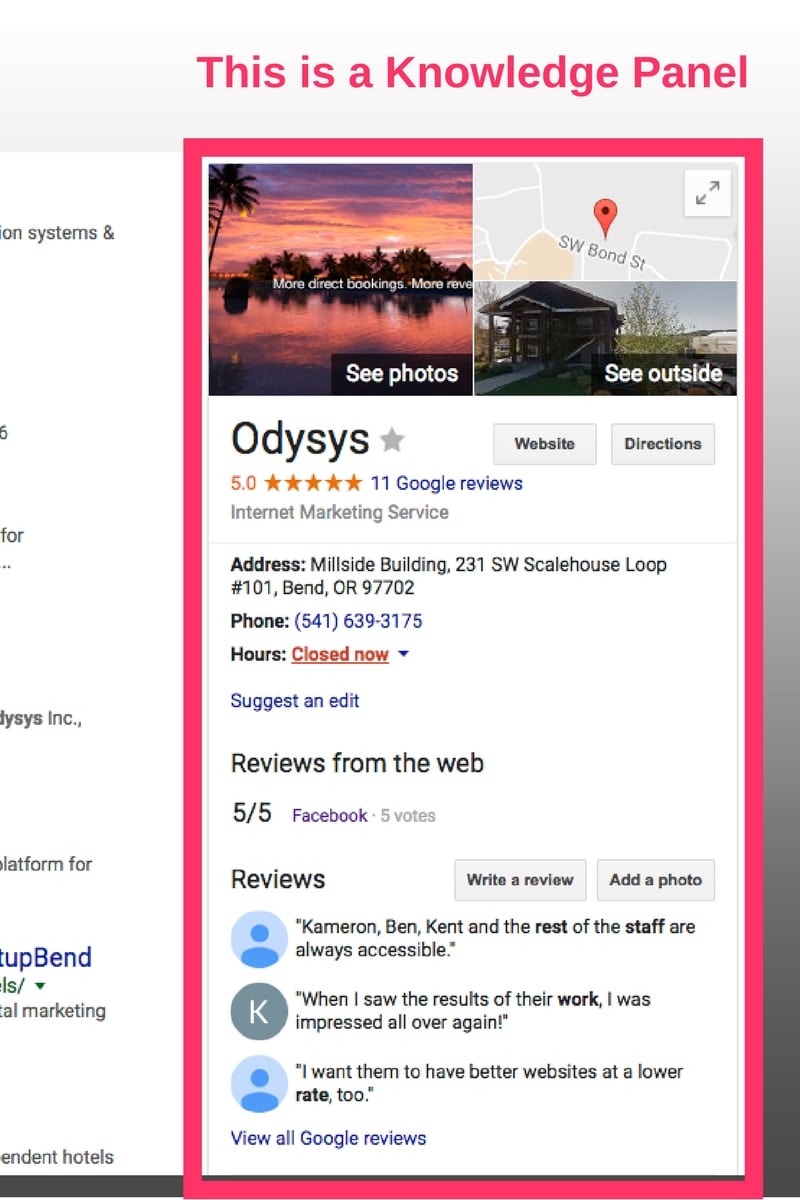Image resolution: width=800 pixels, height=1200 pixels.
Task: Open the 'K' reviewer avatar
Action: [259, 1011]
